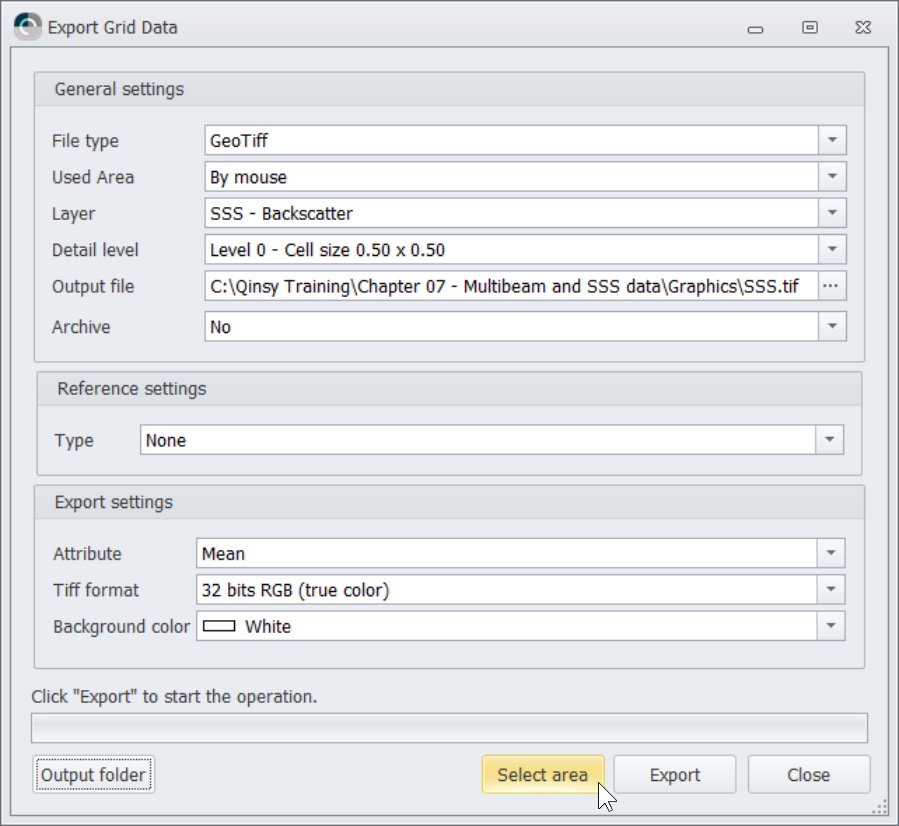Image resolution: width=899 pixels, height=826 pixels.
Task: Minimize the Export Grid Data window
Action: 756,28
